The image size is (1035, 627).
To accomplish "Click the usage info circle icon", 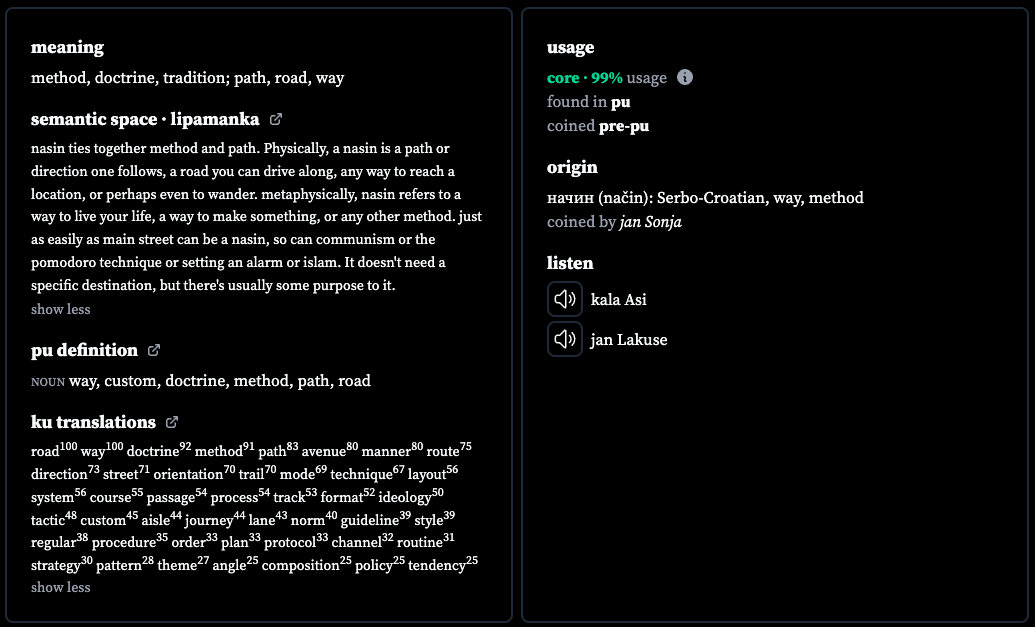I will (x=685, y=77).
